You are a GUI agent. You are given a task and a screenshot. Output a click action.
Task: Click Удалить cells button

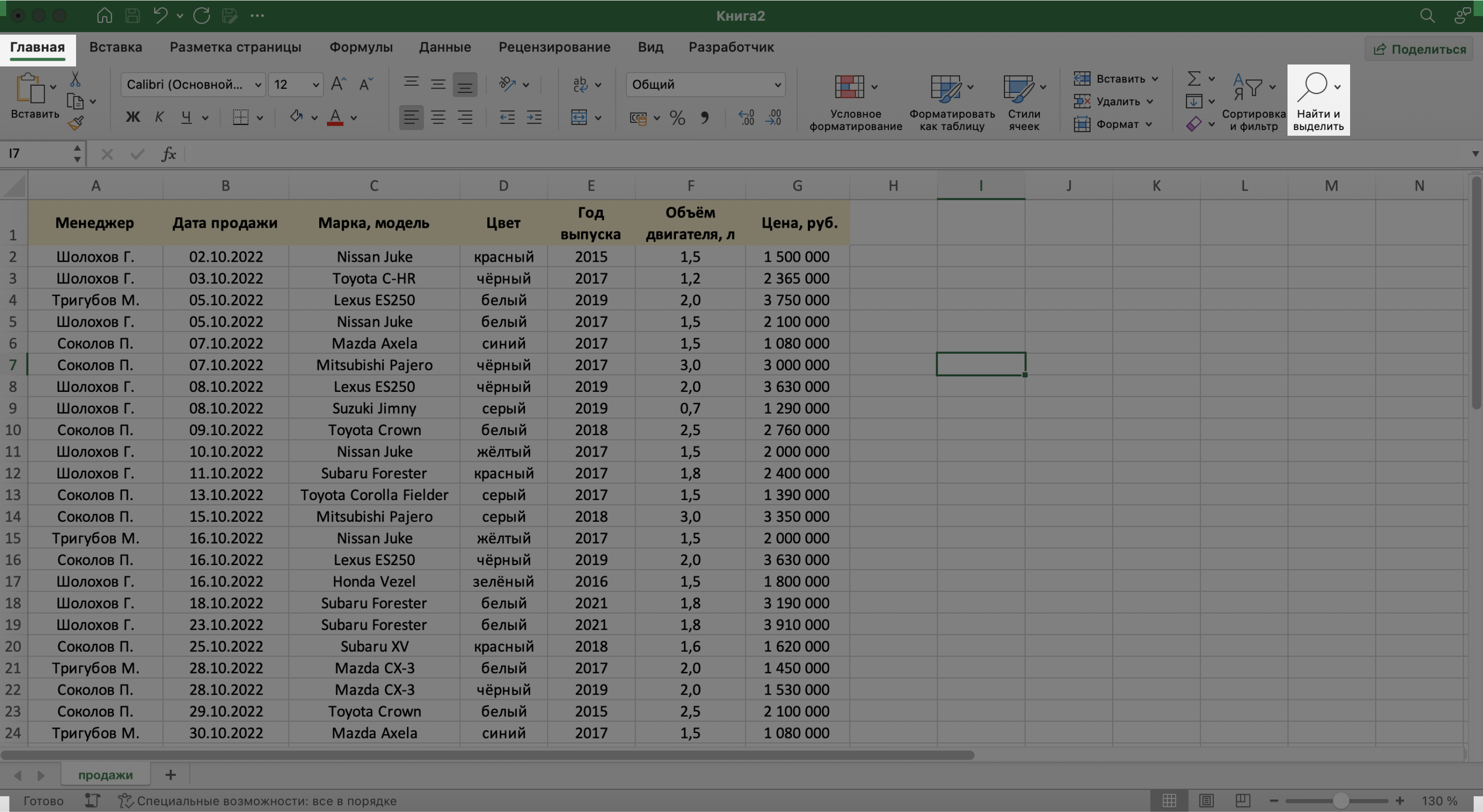pos(1113,101)
